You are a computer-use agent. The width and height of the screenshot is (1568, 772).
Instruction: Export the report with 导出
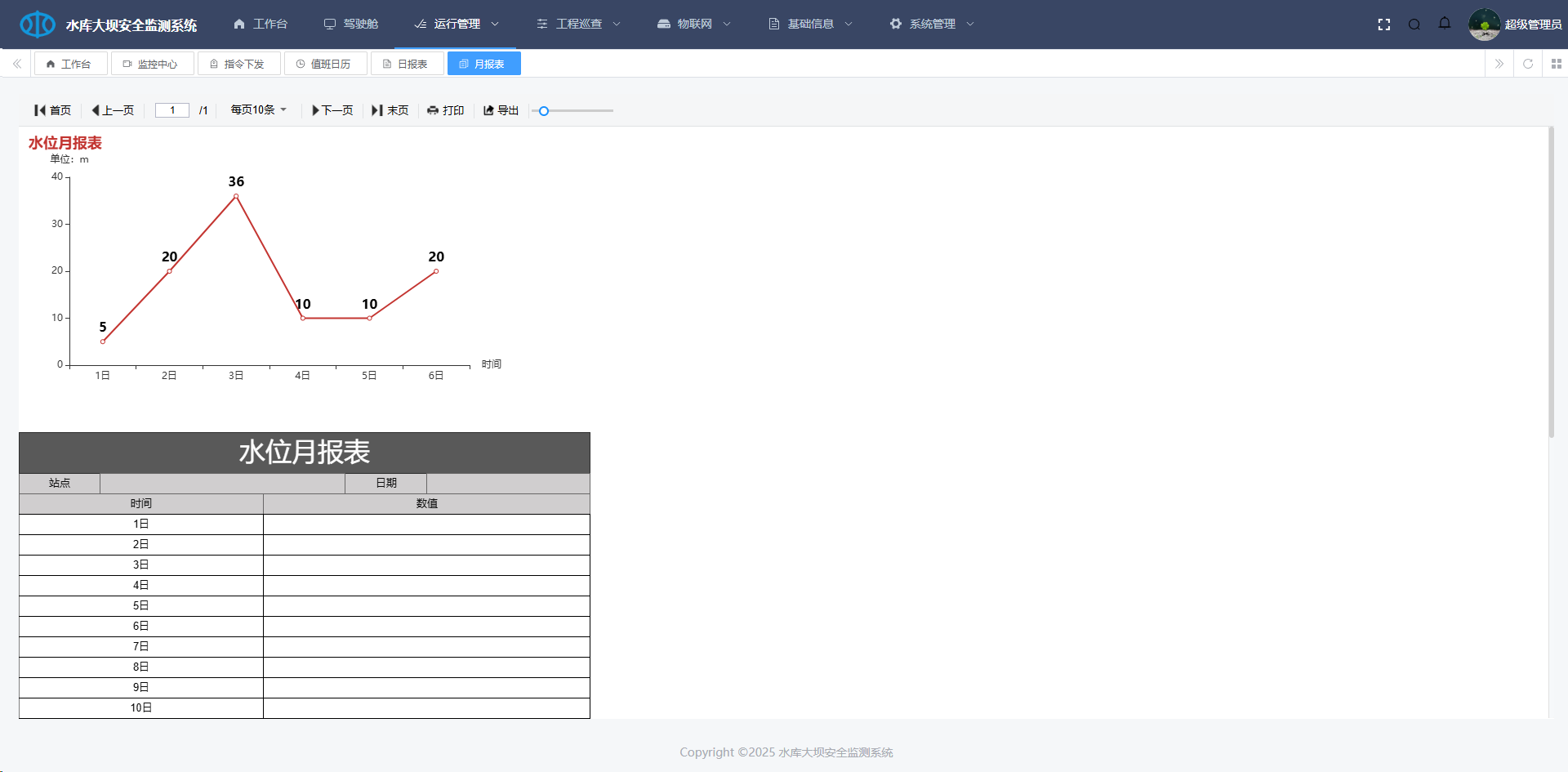point(501,110)
